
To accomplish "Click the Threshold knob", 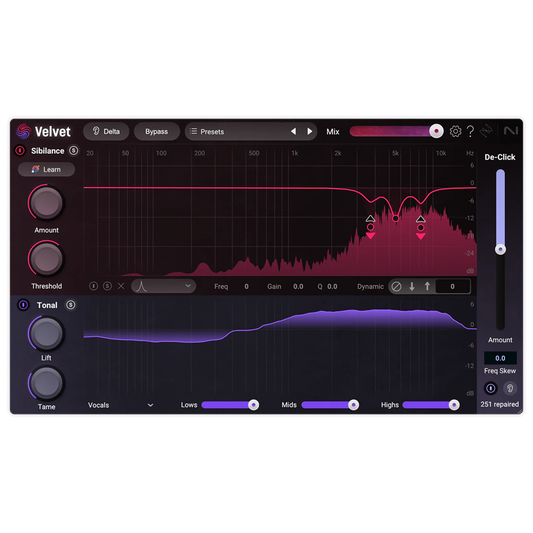I will (46, 259).
